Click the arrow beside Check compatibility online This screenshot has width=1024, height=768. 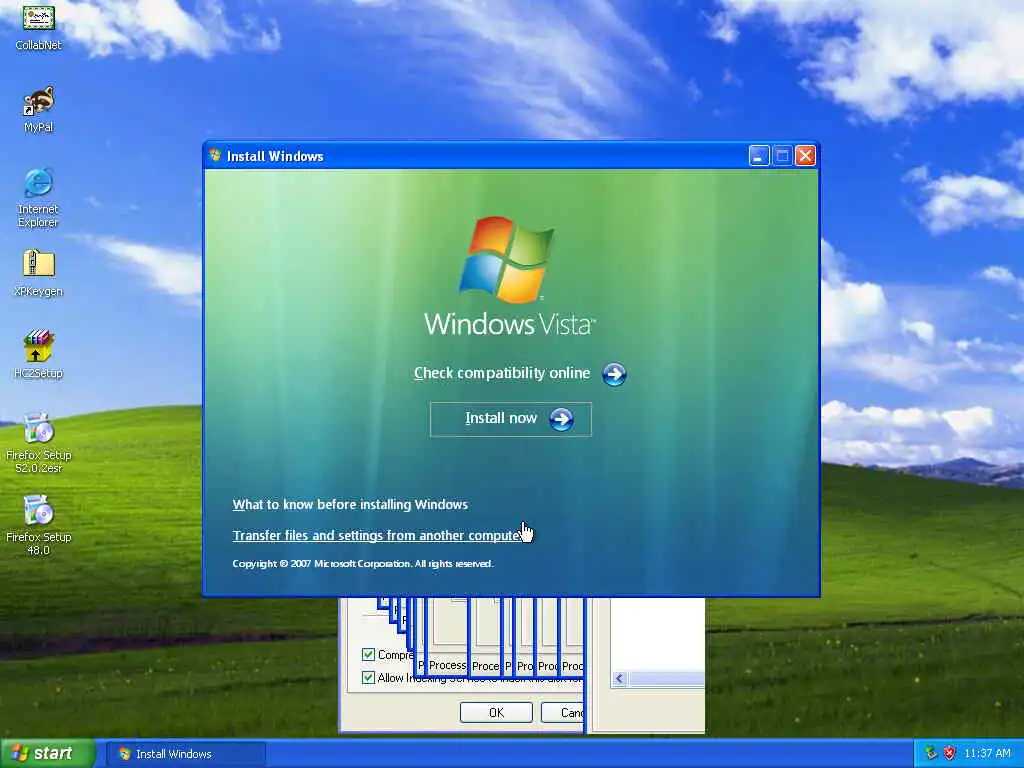tap(614, 374)
